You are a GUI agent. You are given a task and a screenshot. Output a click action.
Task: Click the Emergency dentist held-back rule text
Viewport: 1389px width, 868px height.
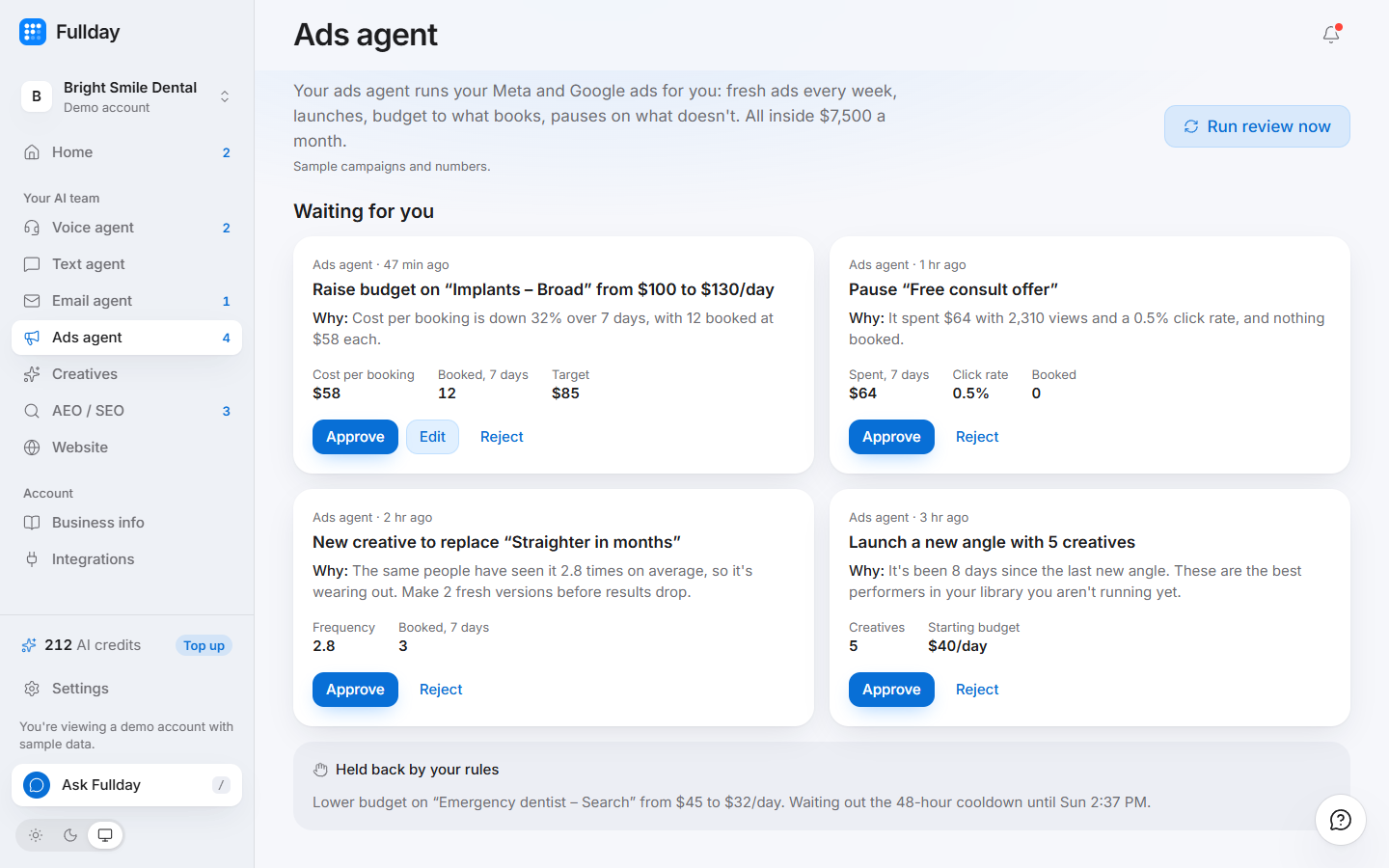coord(731,802)
